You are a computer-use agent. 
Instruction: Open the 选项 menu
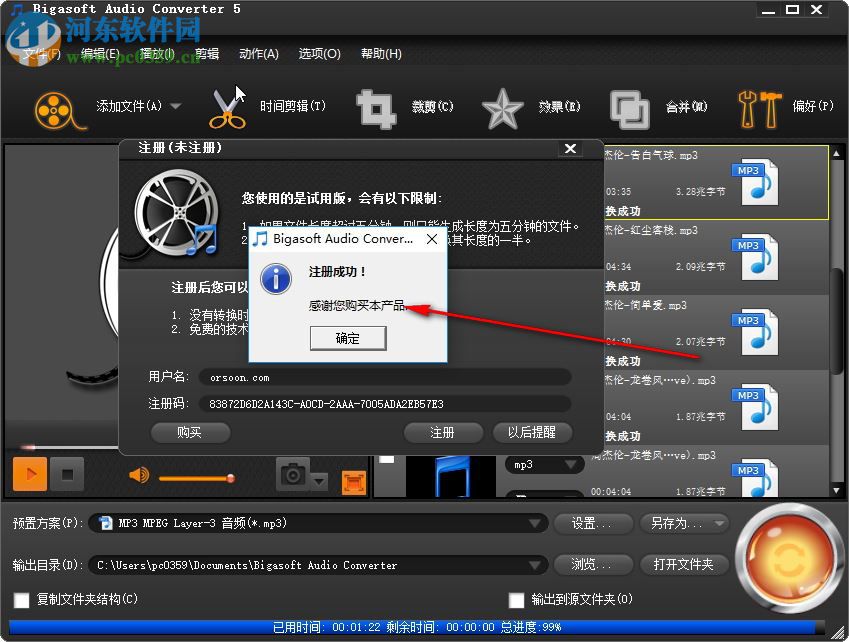tap(319, 53)
